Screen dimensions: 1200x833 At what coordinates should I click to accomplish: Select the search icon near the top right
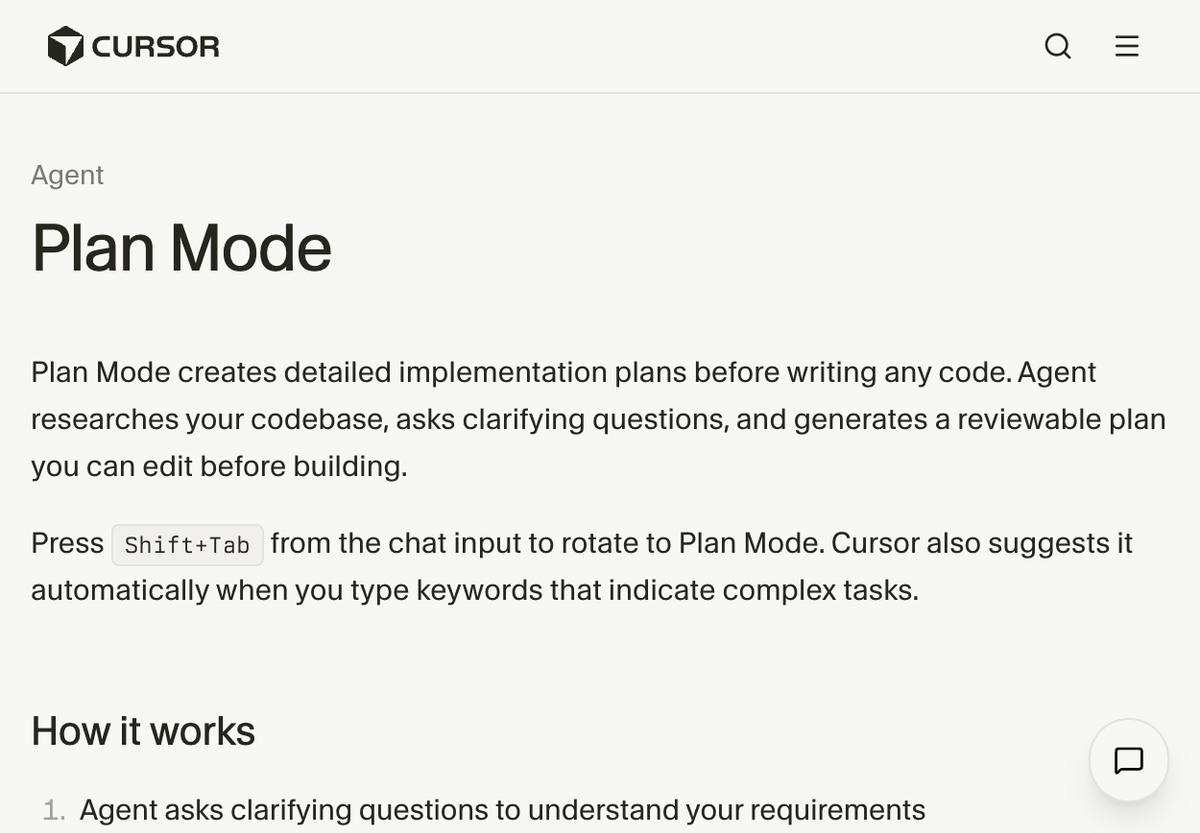[1057, 46]
